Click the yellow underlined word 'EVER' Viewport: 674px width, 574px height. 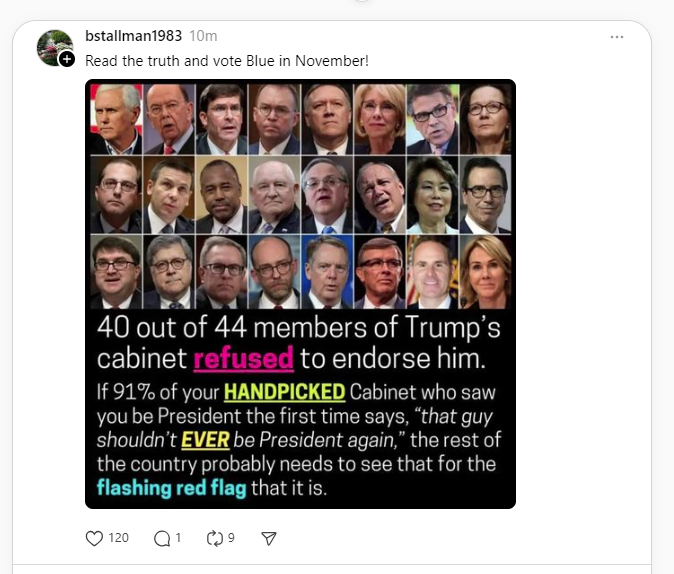tap(205, 440)
